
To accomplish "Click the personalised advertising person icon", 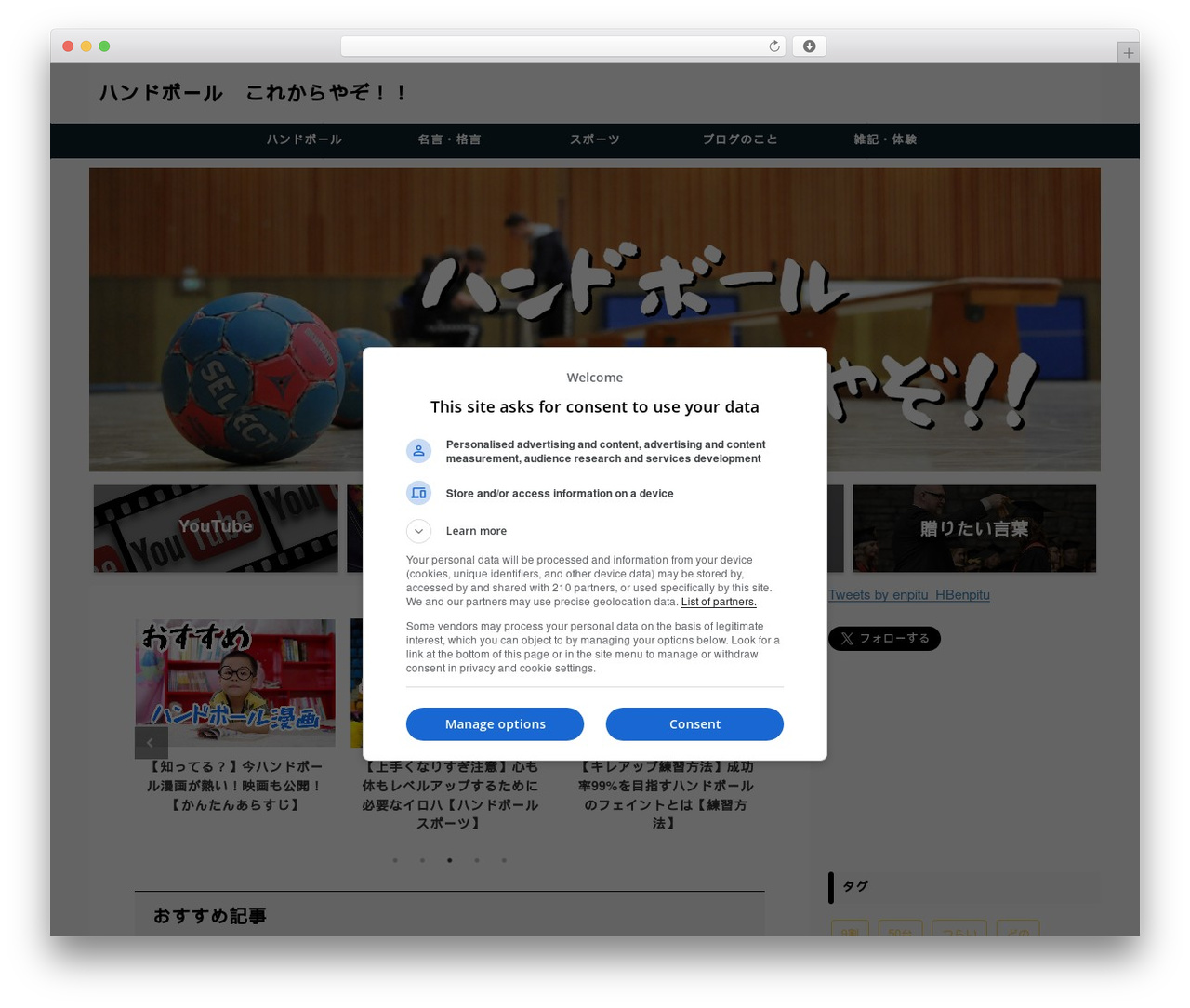I will pos(418,451).
